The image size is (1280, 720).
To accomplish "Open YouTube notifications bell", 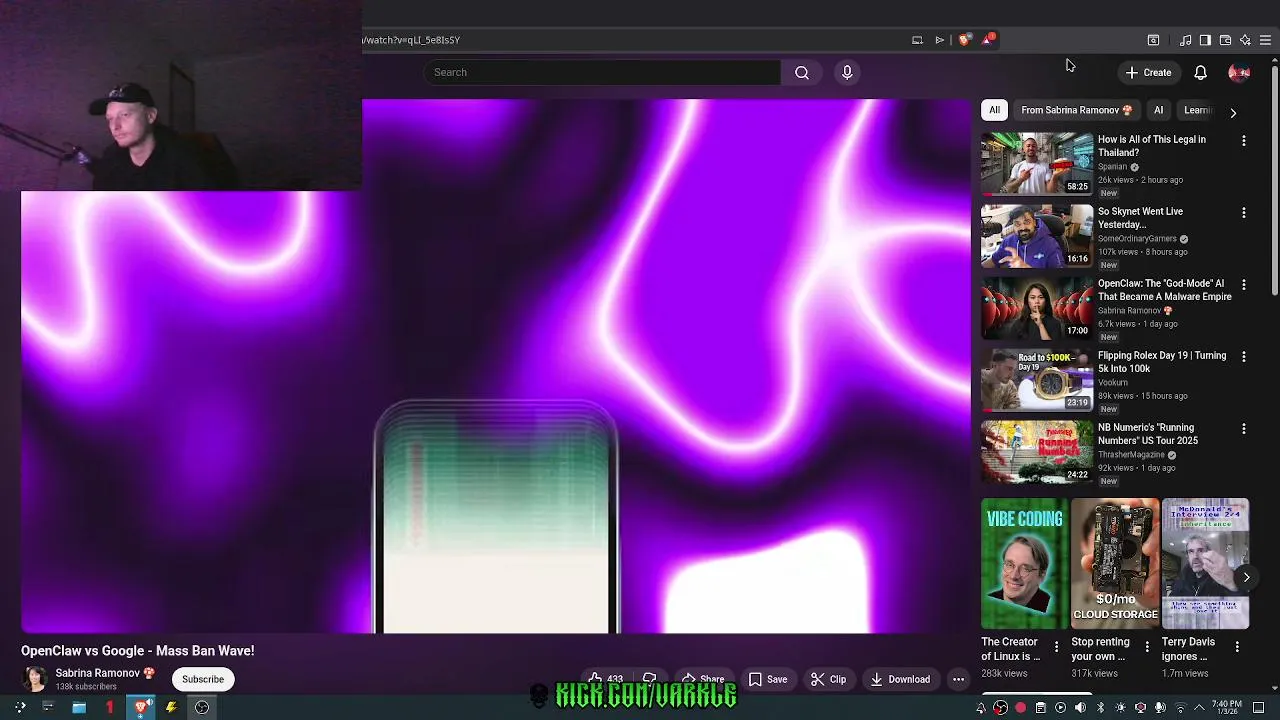I will click(1200, 72).
